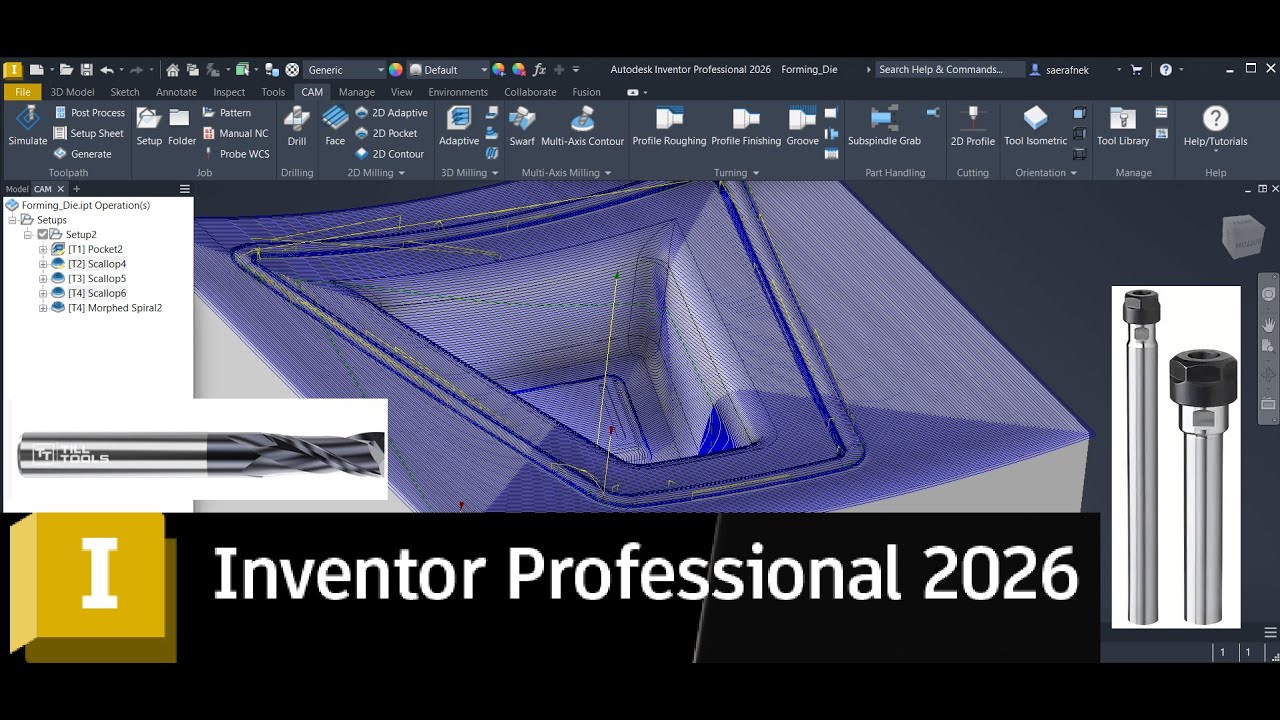Viewport: 1280px width, 720px height.
Task: Insert a Manual NC operation
Action: [x=235, y=133]
